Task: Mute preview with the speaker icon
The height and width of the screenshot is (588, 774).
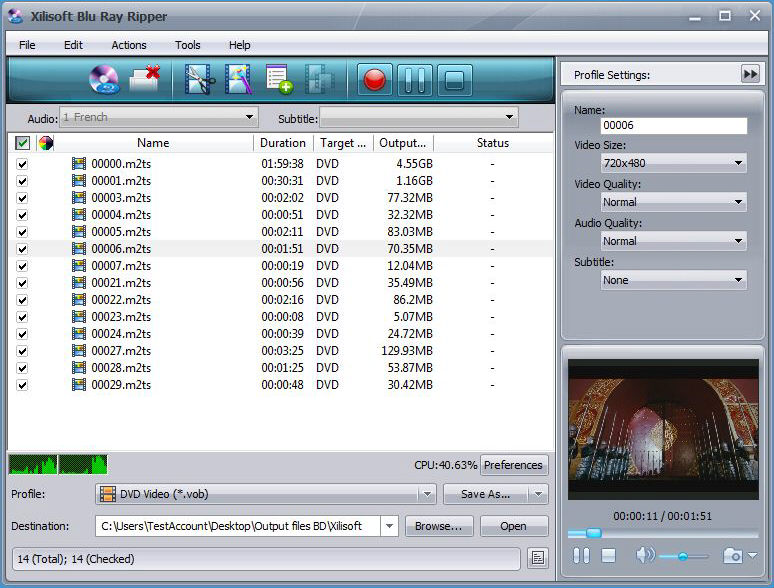Action: [645, 555]
